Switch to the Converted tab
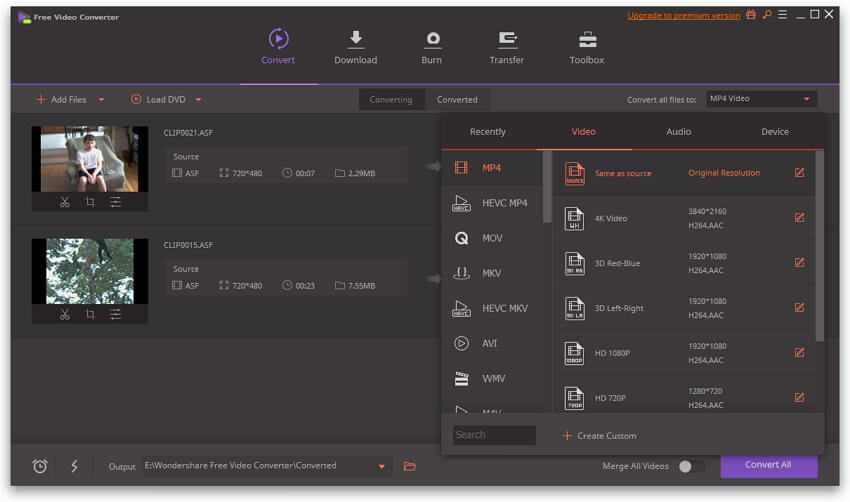Screen dimensions: 850x502 (x=457, y=100)
